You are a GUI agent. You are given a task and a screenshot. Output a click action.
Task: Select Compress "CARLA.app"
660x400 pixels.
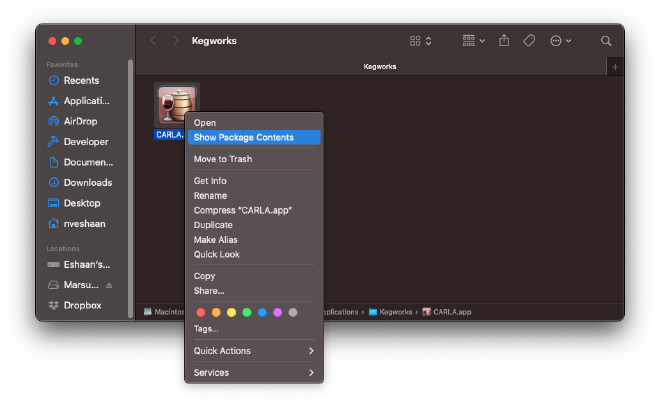pyautogui.click(x=254, y=211)
